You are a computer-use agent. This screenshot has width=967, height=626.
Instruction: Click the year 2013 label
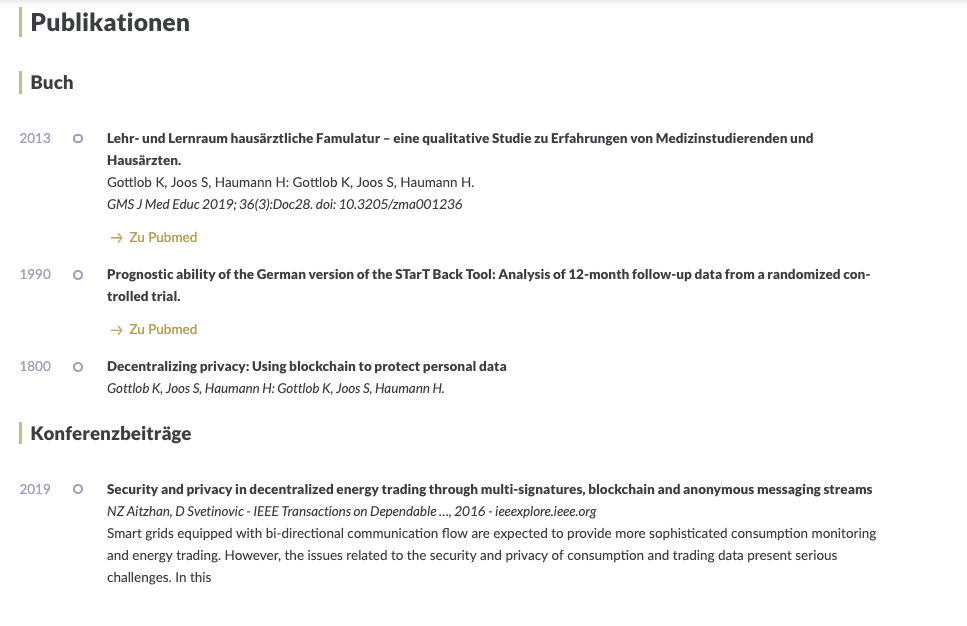click(35, 138)
